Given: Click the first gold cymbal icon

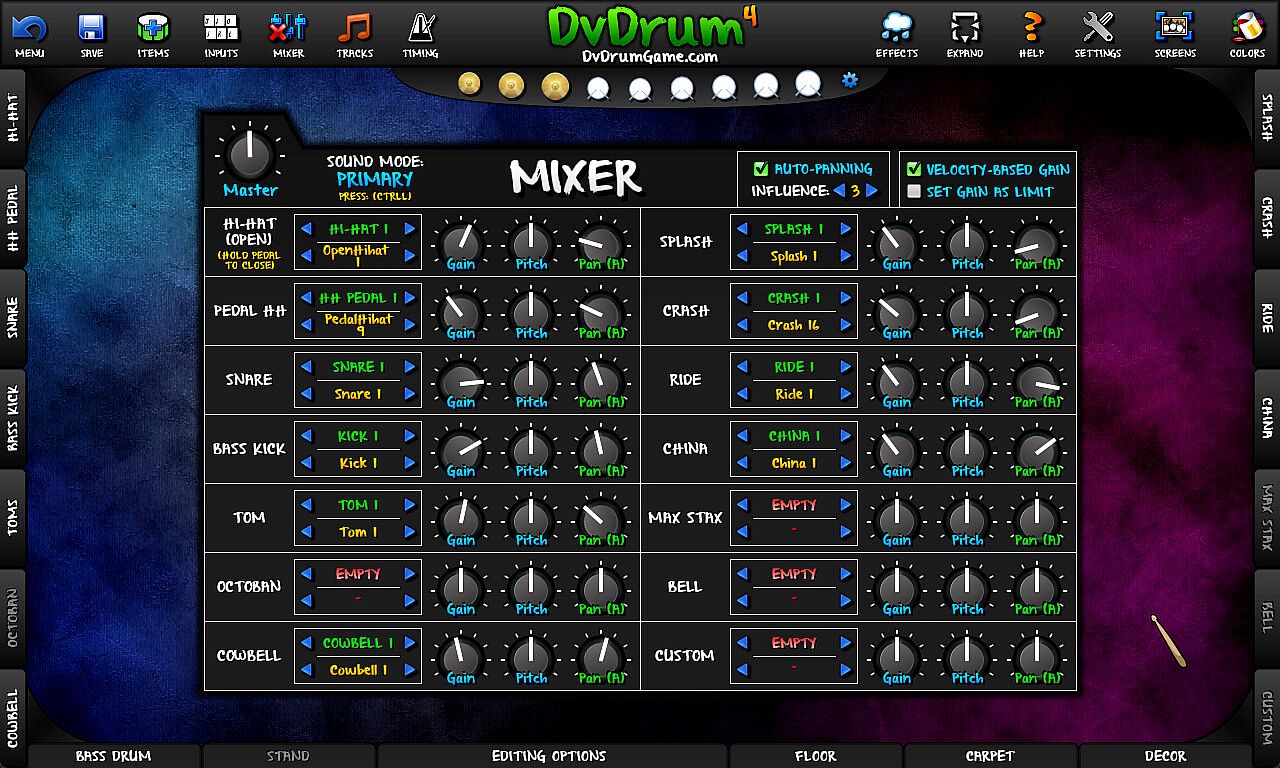Looking at the screenshot, I should (470, 84).
